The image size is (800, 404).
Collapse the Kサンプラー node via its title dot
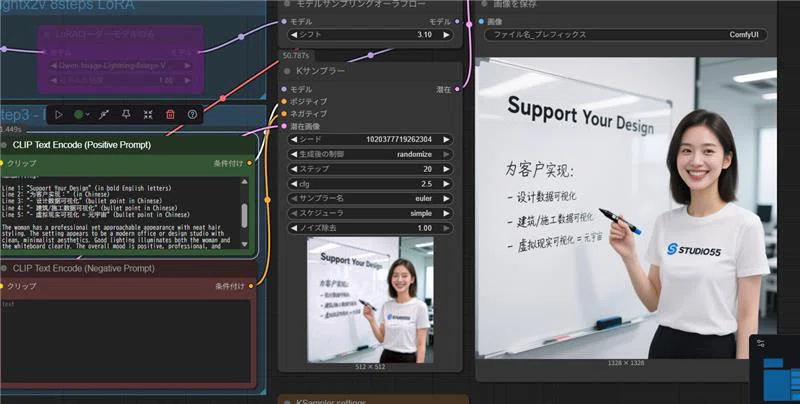click(x=287, y=71)
